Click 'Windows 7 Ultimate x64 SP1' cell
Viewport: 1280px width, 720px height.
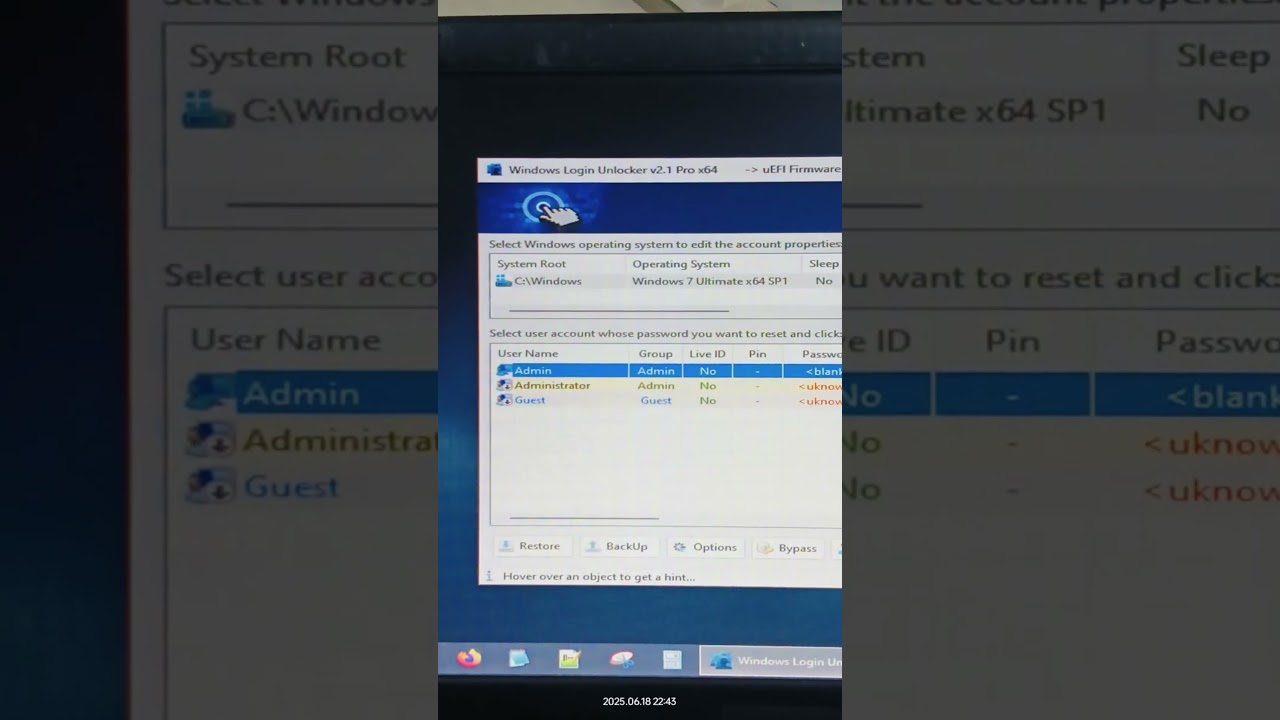click(710, 281)
